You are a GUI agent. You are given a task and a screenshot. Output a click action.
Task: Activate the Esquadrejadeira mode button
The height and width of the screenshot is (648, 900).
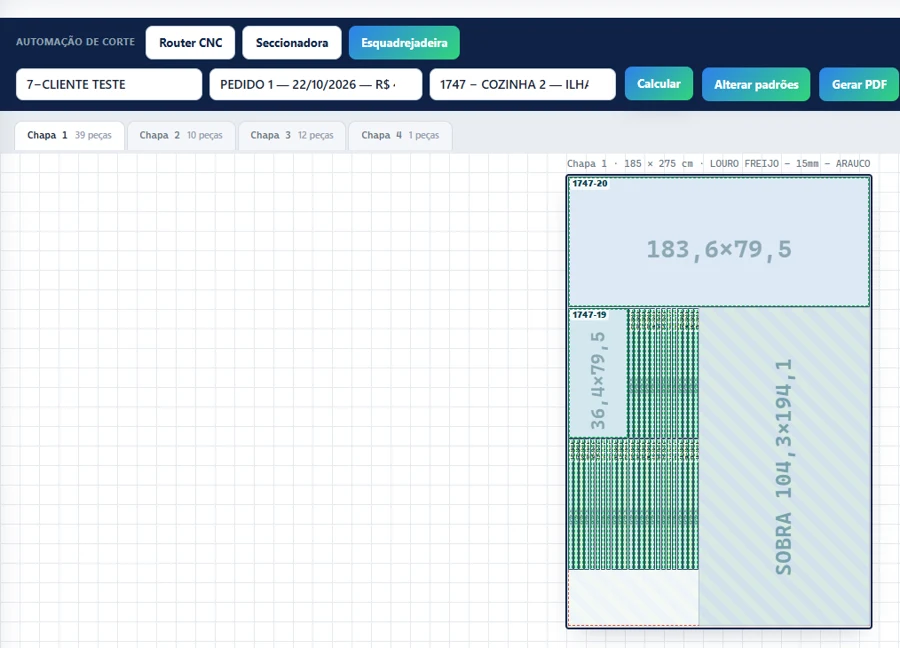point(404,42)
